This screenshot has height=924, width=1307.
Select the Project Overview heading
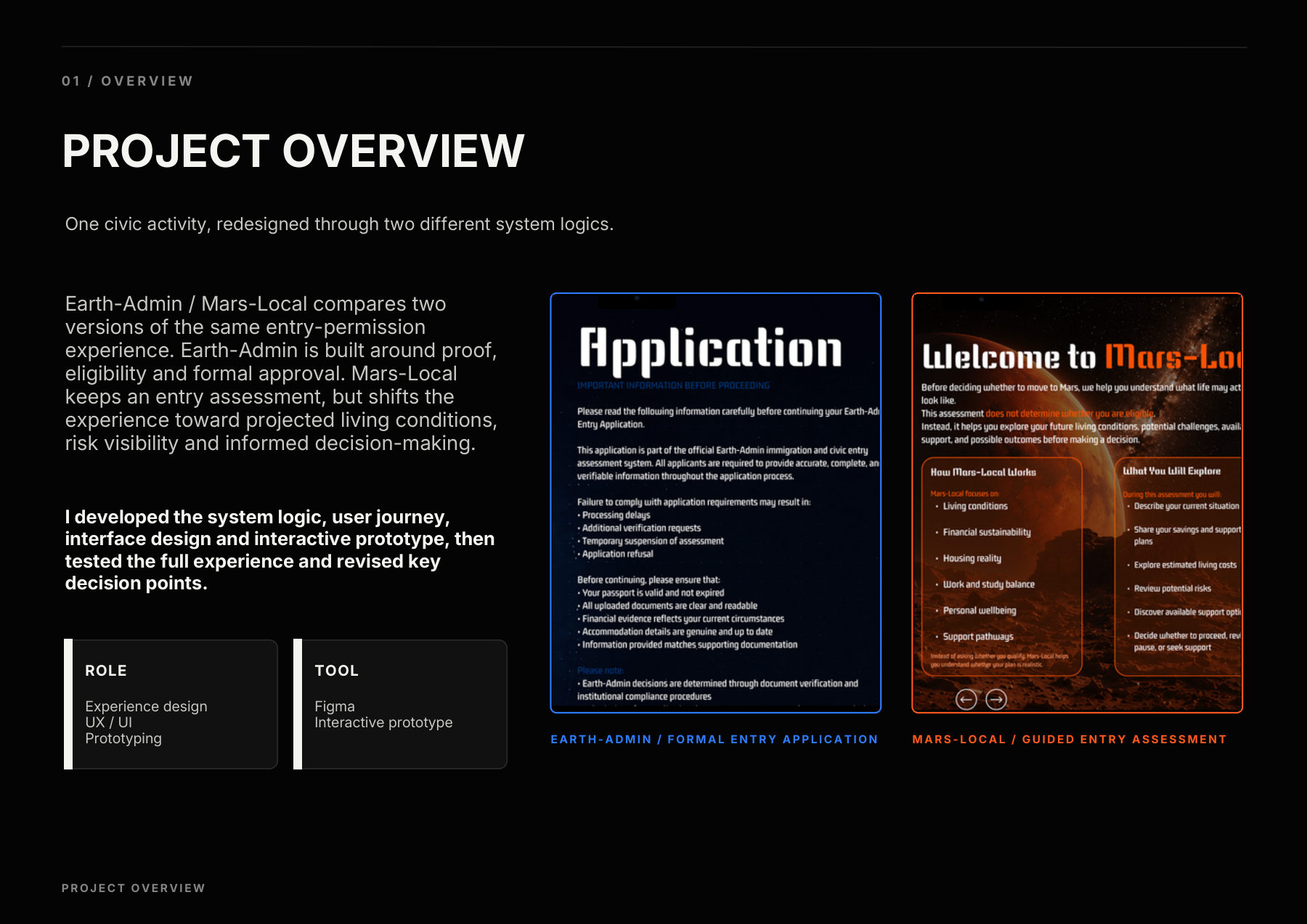coord(293,151)
